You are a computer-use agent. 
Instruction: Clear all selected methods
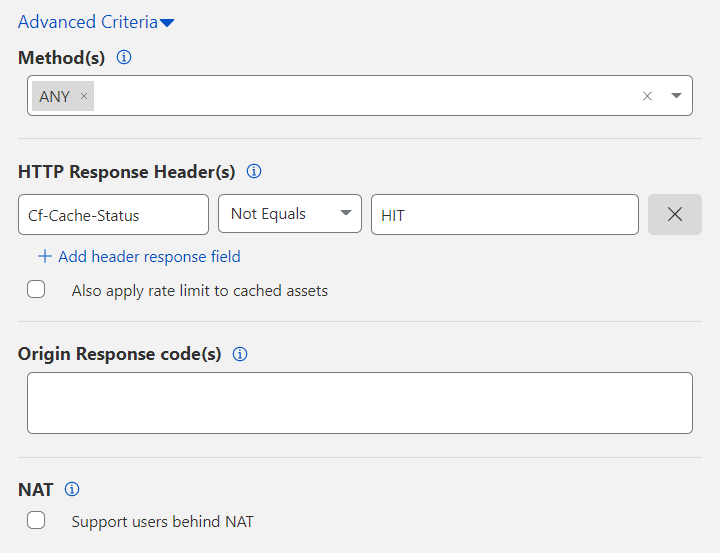pos(647,96)
